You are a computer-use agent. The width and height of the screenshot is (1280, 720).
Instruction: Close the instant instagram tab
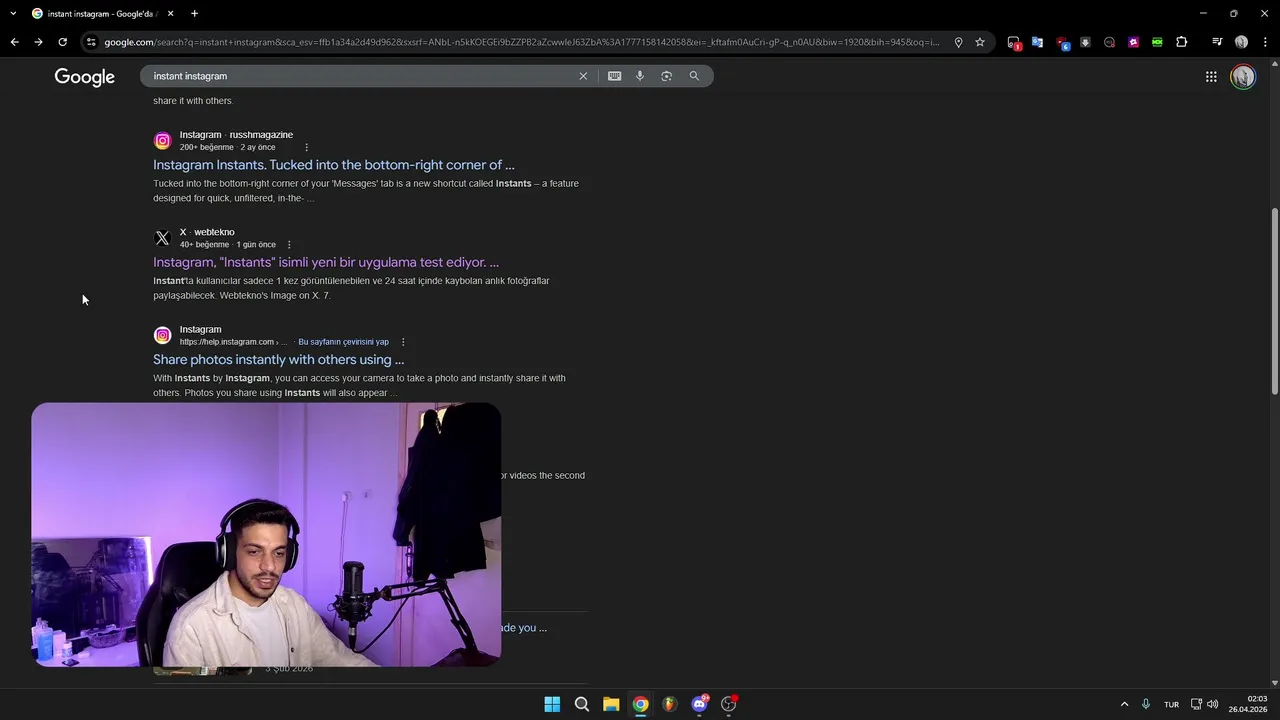click(170, 14)
